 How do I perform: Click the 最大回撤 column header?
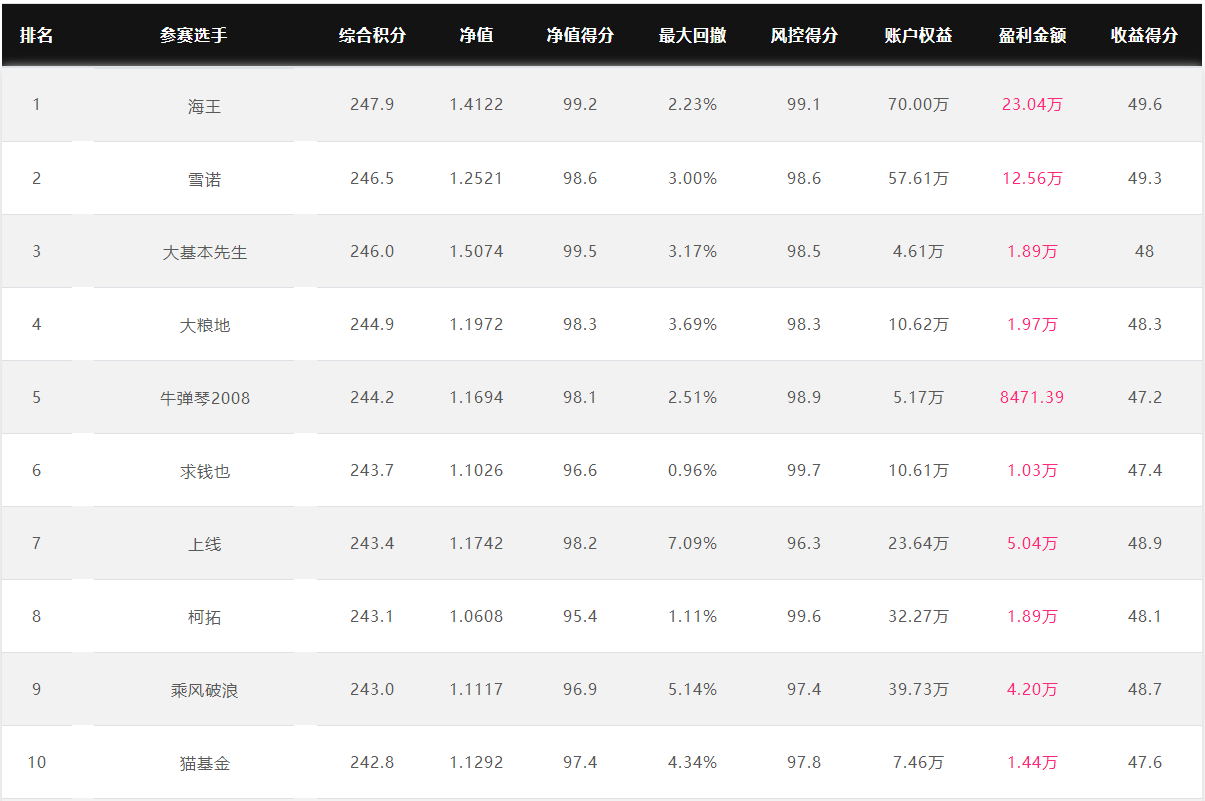coord(692,35)
